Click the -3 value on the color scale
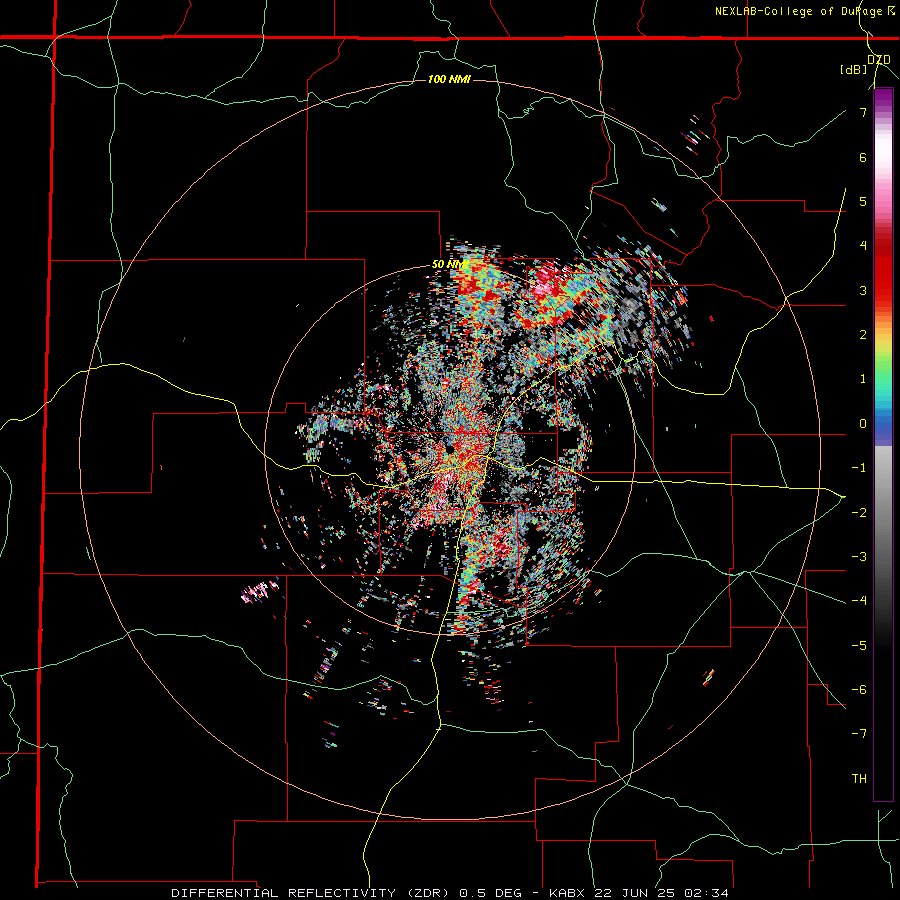 coord(859,557)
